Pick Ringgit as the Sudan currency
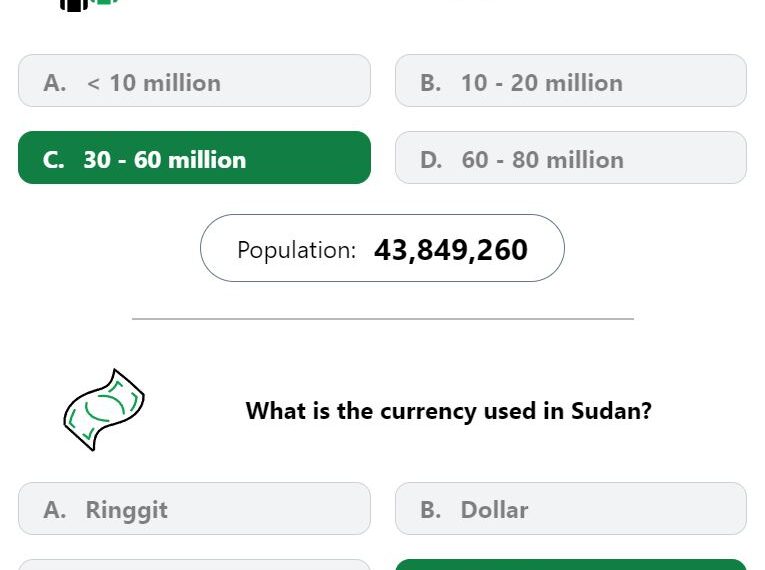 pos(194,509)
